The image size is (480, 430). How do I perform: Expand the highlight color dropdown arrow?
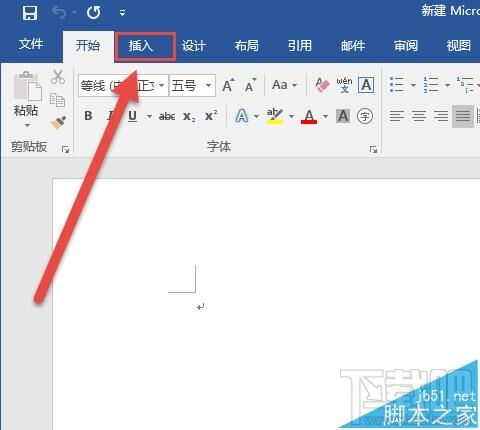pyautogui.click(x=291, y=116)
